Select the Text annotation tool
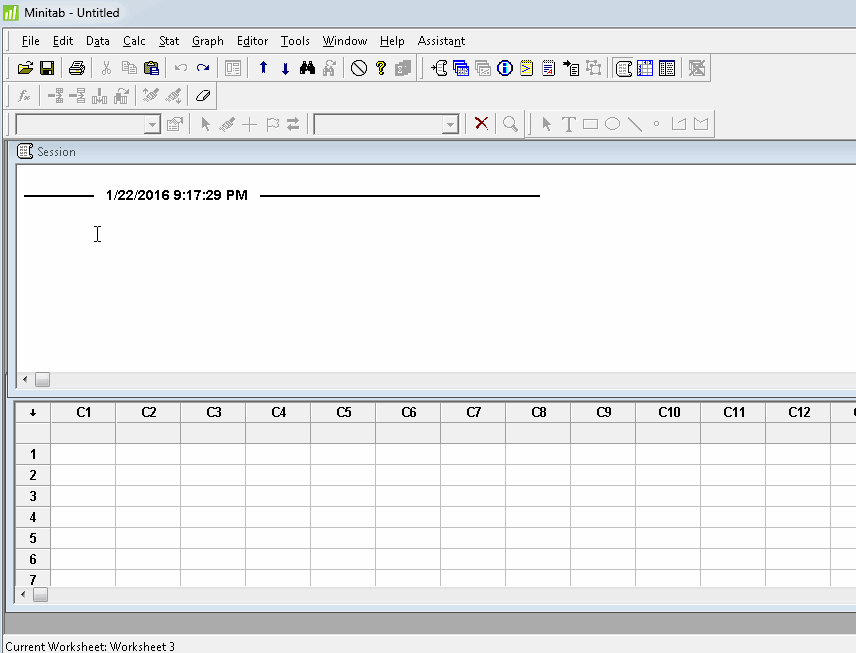856x653 pixels. (568, 123)
